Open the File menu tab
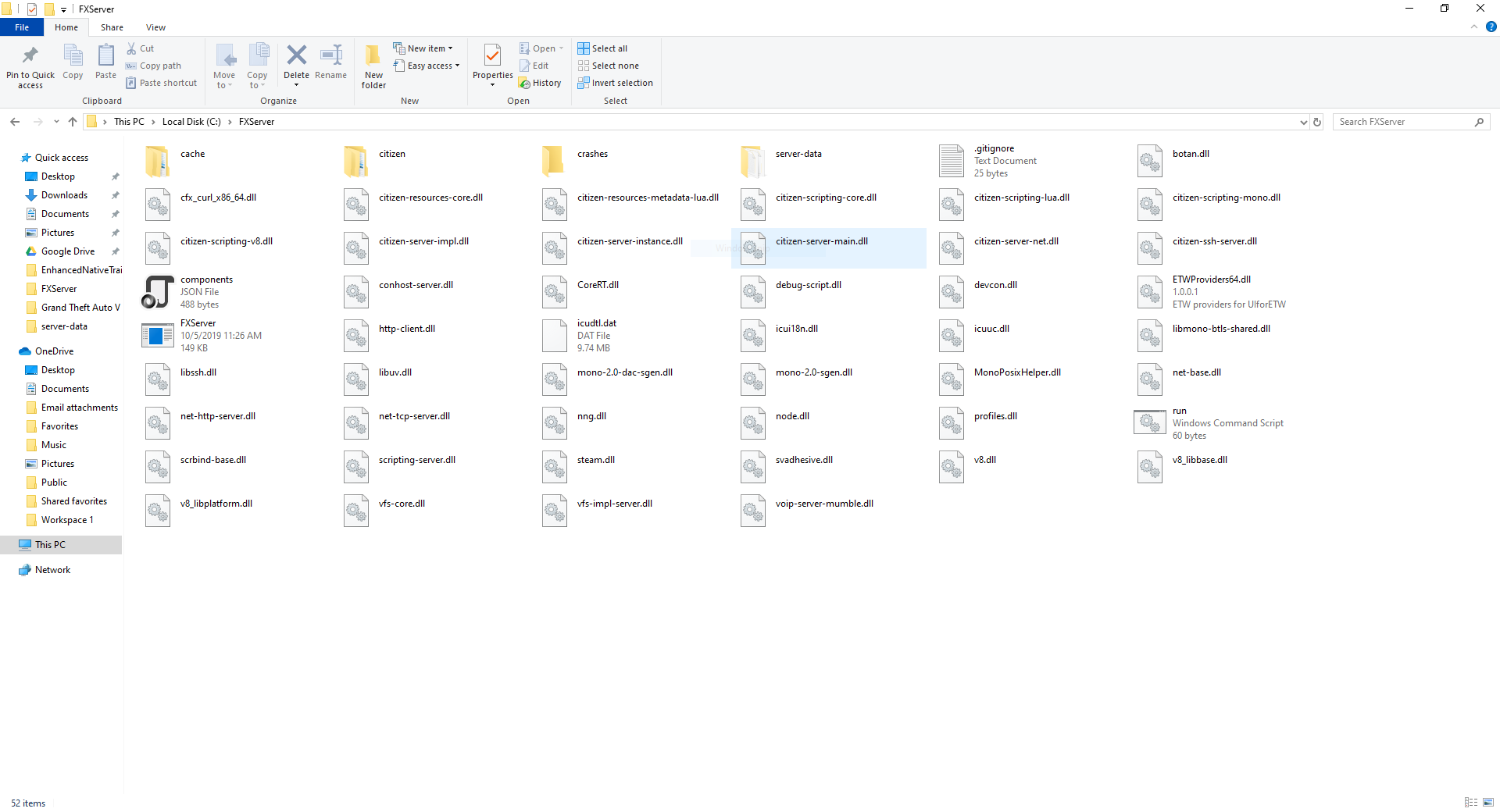The width and height of the screenshot is (1500, 812). click(22, 27)
